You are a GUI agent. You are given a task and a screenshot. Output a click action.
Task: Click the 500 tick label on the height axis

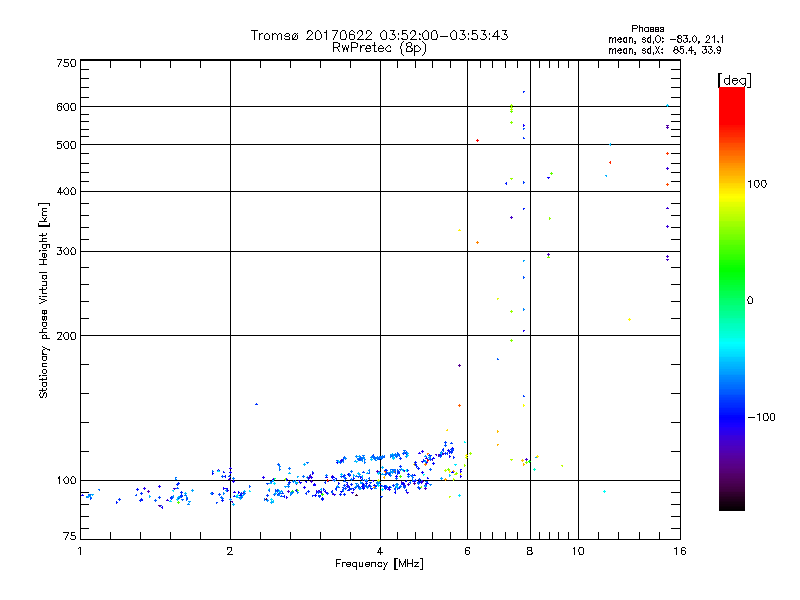tap(66, 145)
